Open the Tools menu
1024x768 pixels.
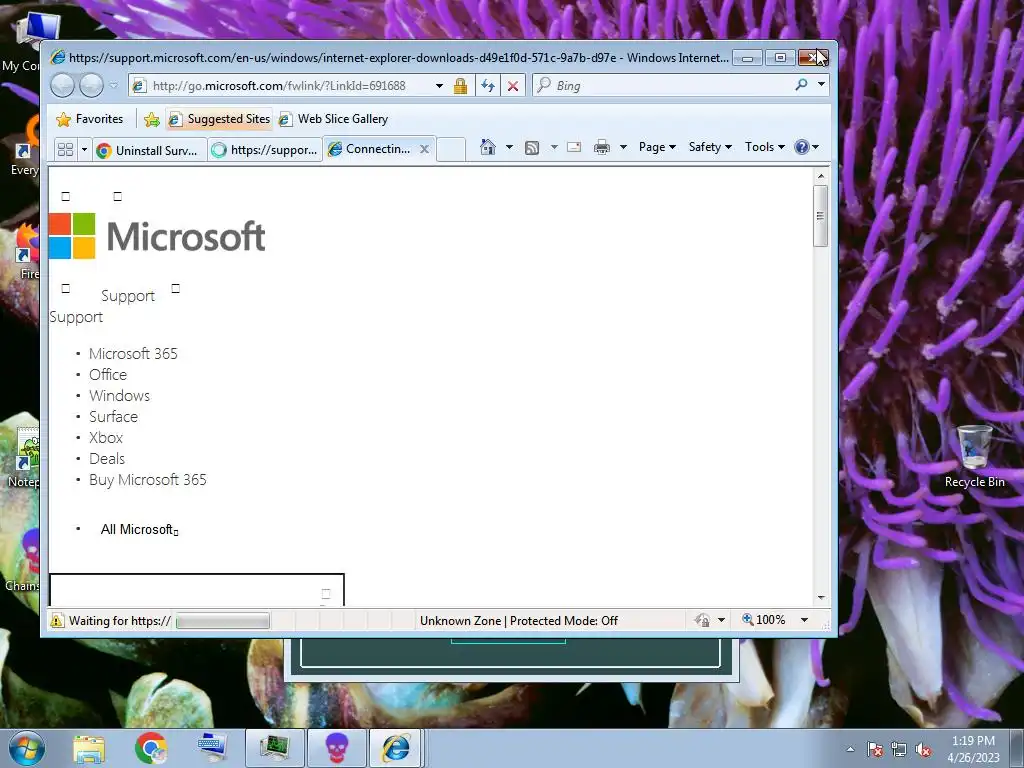click(x=765, y=147)
